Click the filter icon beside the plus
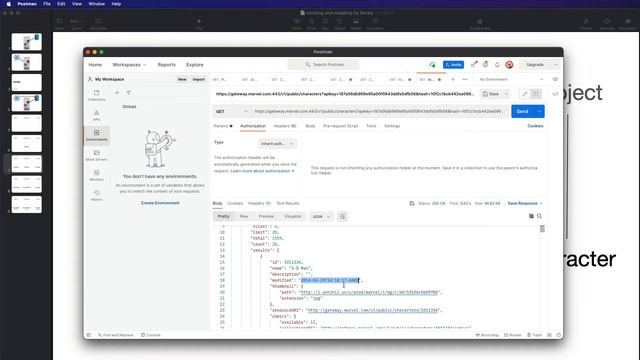Image resolution: width=640 pixels, height=360 pixels. [x=129, y=93]
